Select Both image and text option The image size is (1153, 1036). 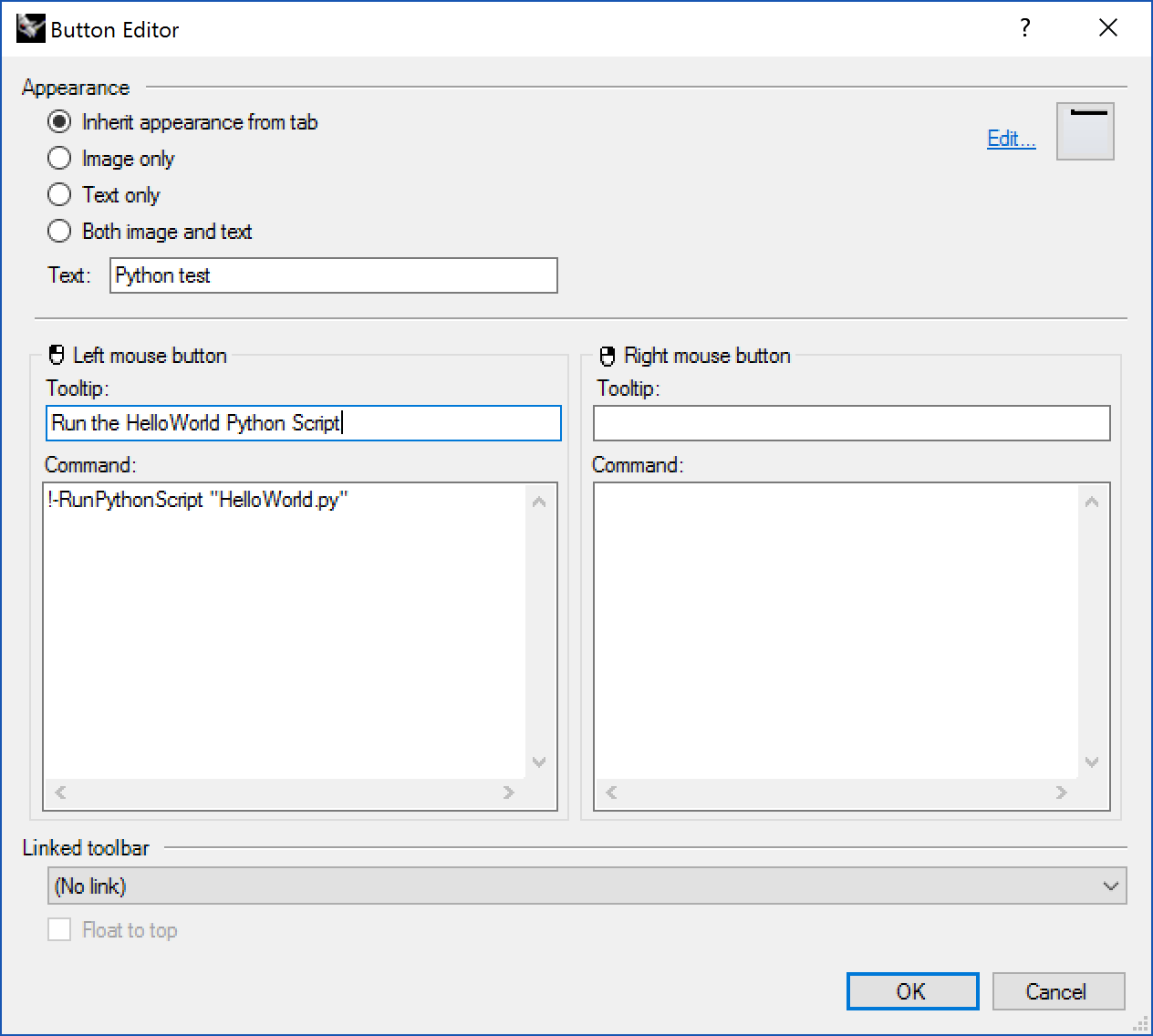(60, 232)
